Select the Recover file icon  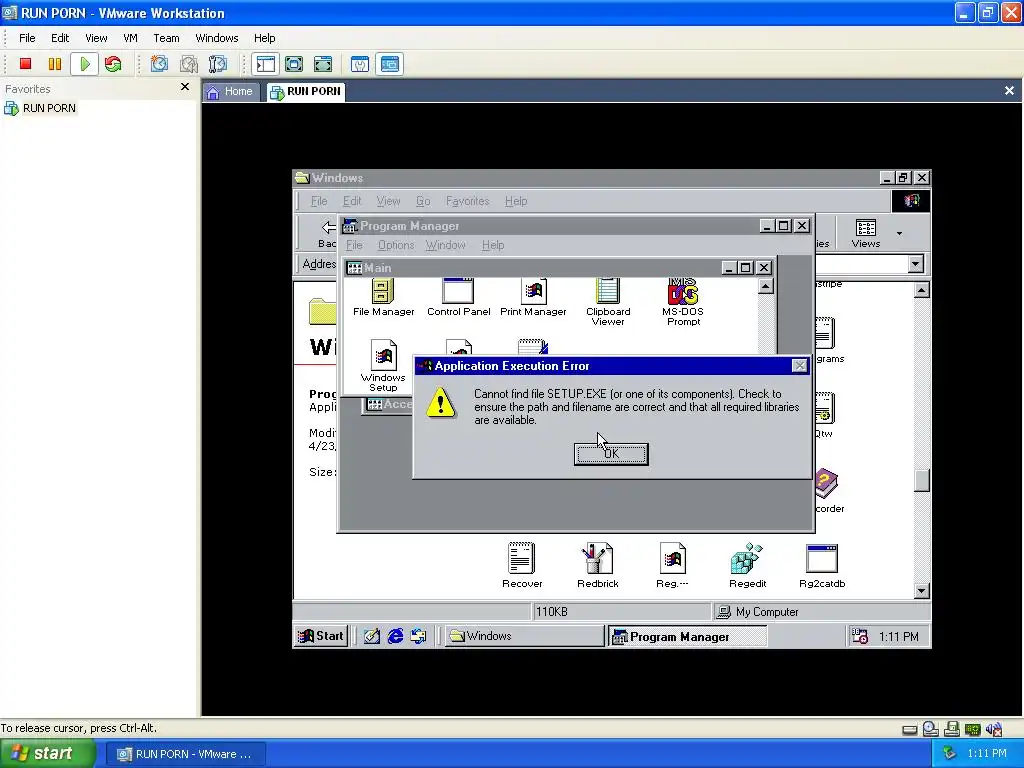click(x=522, y=566)
